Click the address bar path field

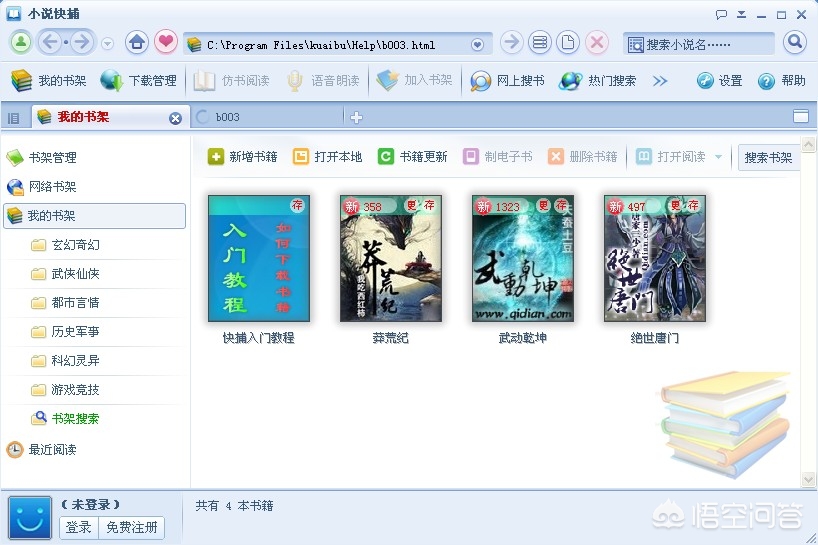[x=338, y=45]
